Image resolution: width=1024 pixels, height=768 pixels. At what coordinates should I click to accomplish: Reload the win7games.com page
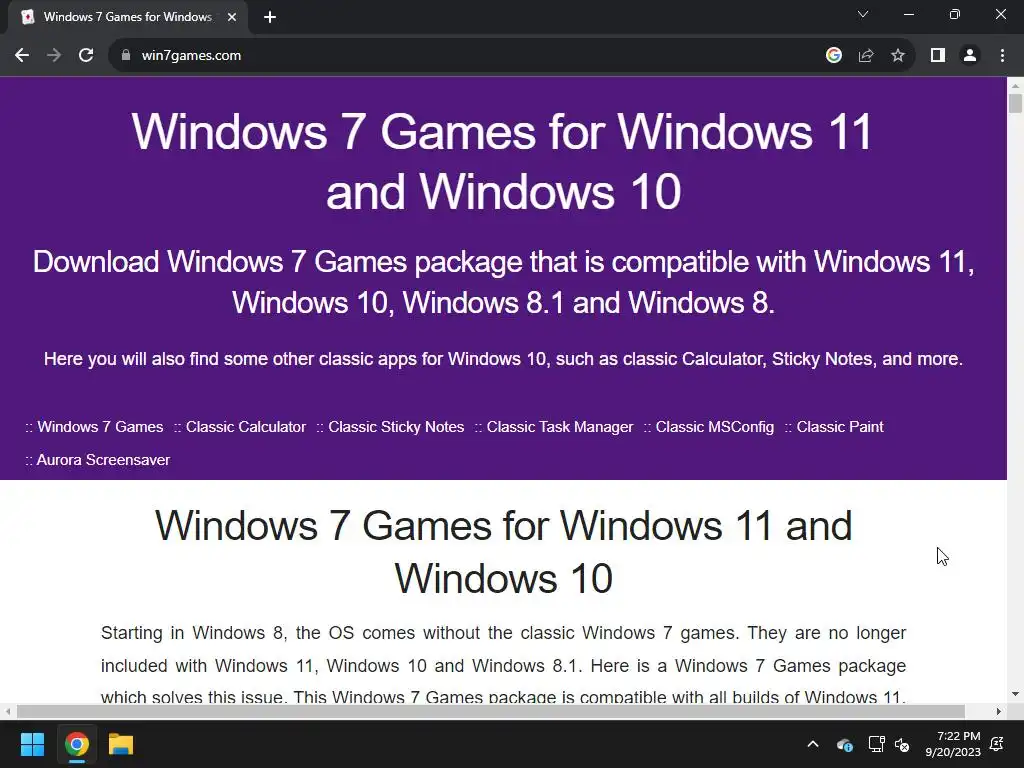click(x=86, y=56)
